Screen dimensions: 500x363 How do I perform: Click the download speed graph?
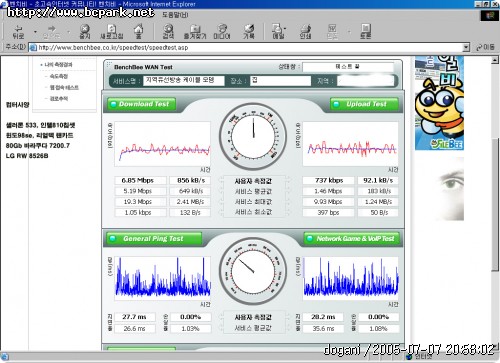point(162,144)
